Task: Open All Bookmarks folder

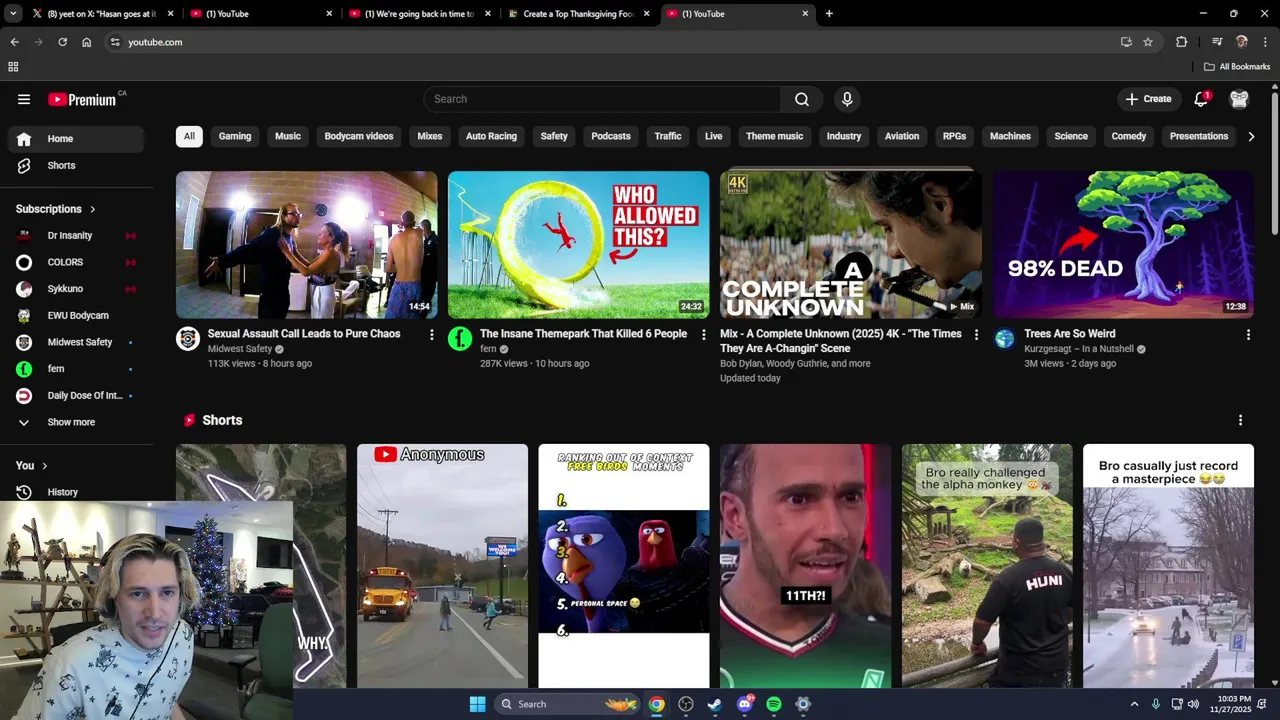Action: pos(1237,67)
